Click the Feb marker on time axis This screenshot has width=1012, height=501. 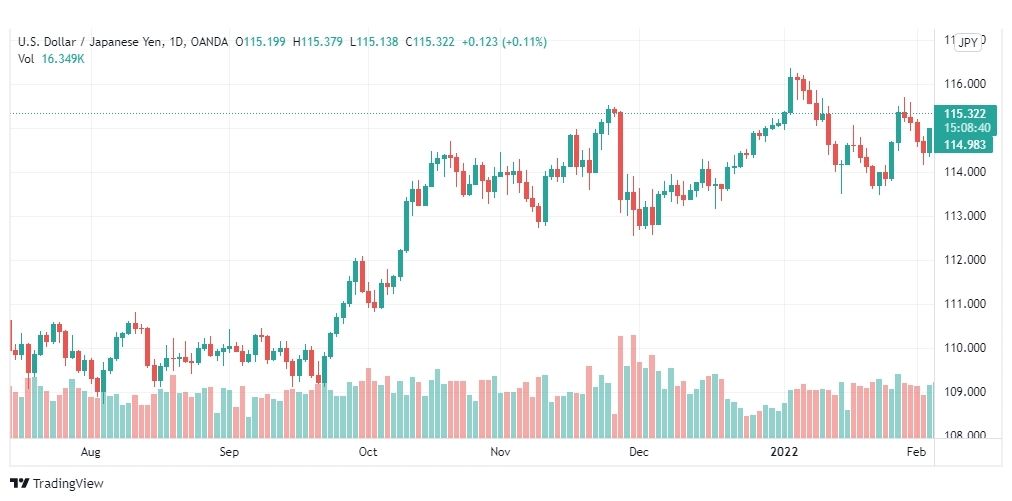[x=918, y=452]
